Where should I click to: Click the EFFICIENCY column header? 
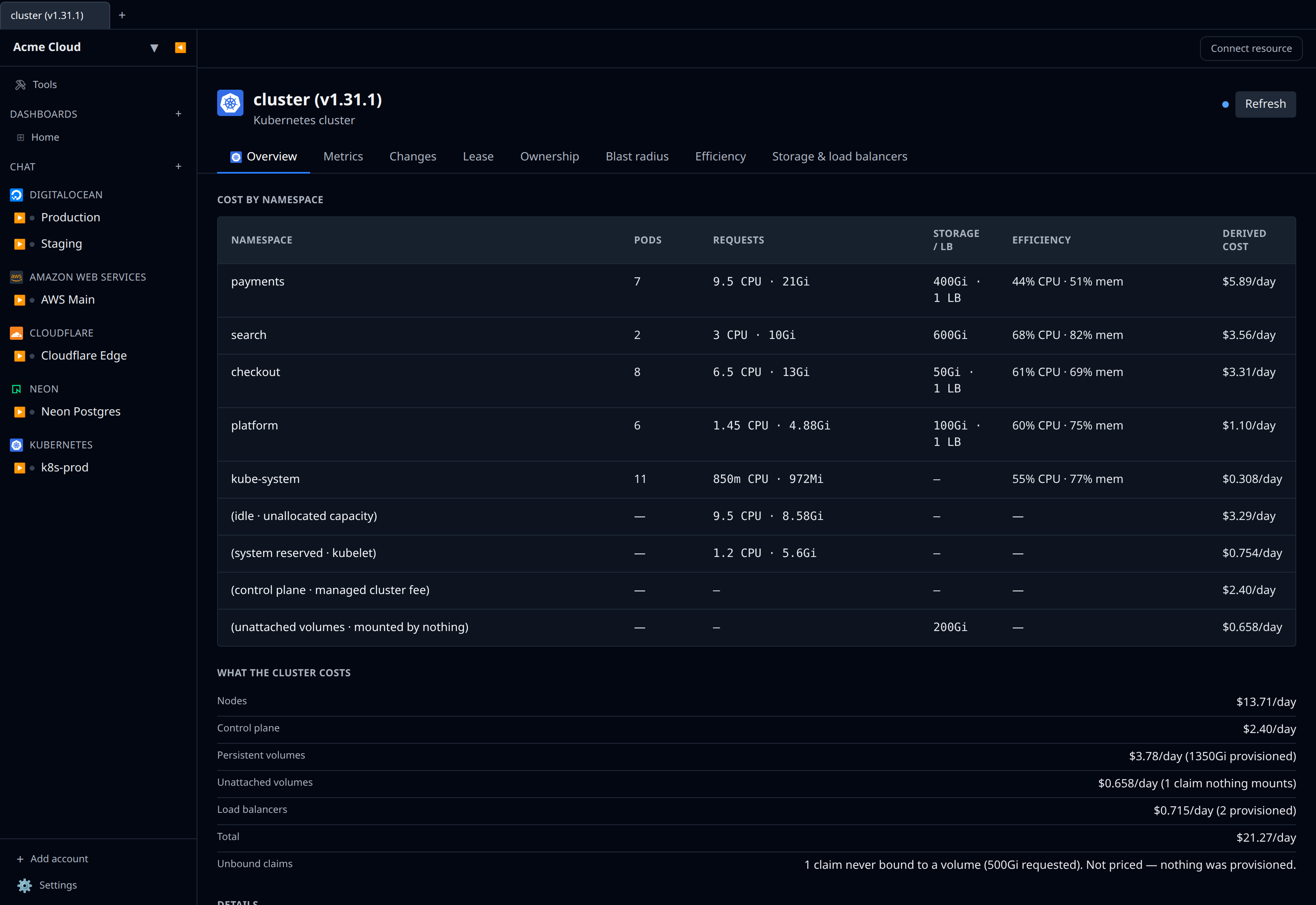pyautogui.click(x=1041, y=240)
